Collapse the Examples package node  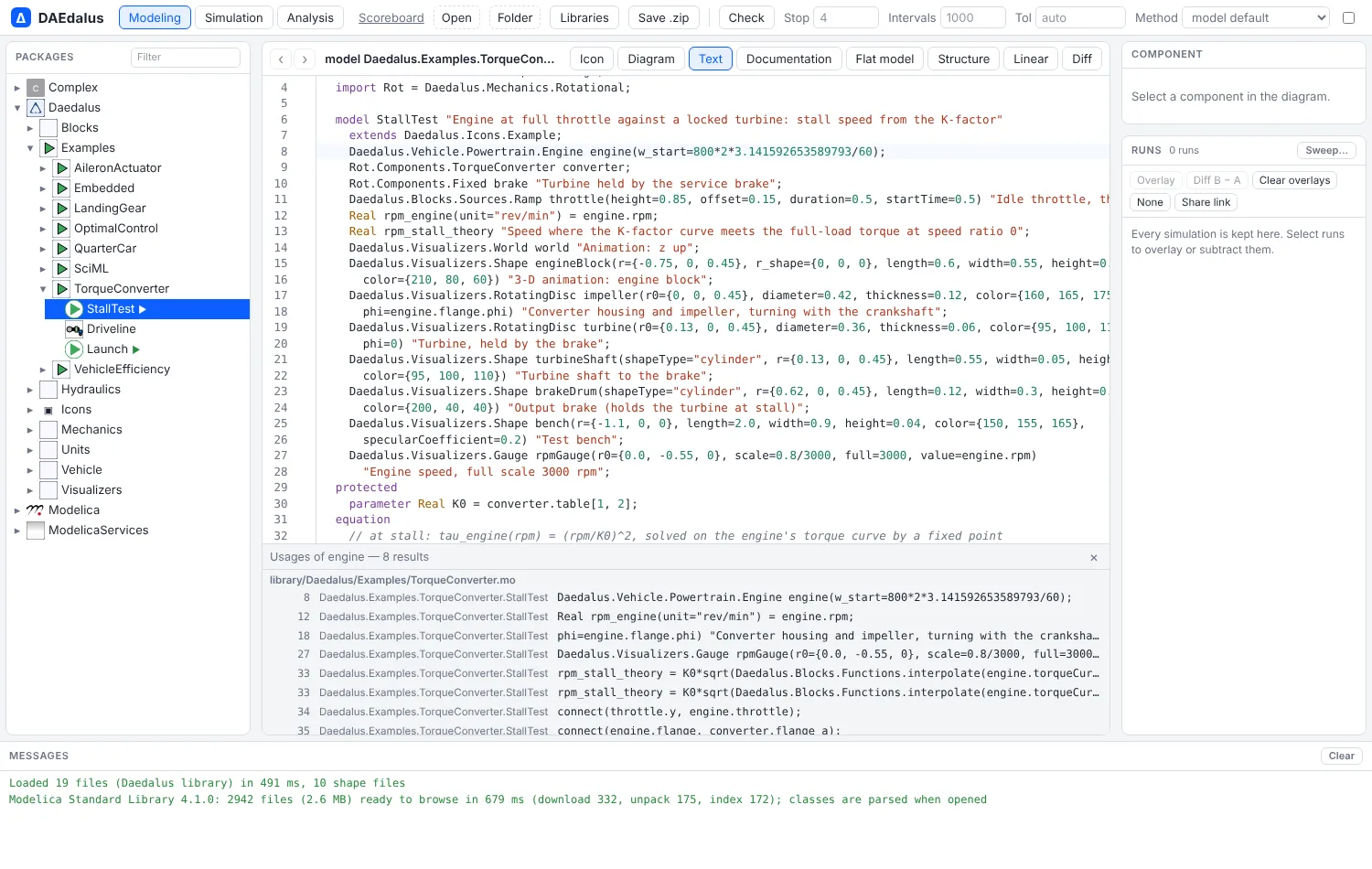pos(29,148)
